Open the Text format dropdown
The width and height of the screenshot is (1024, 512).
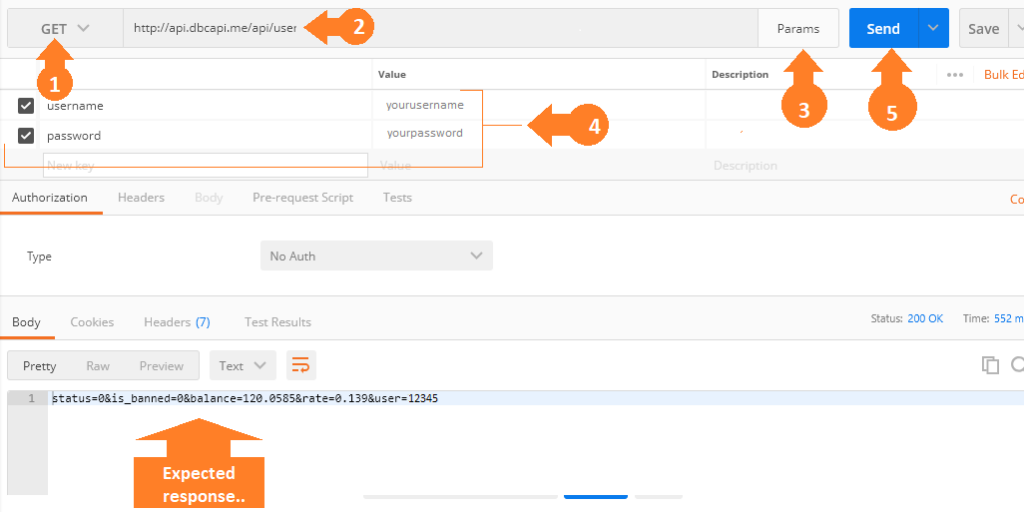tap(246, 366)
